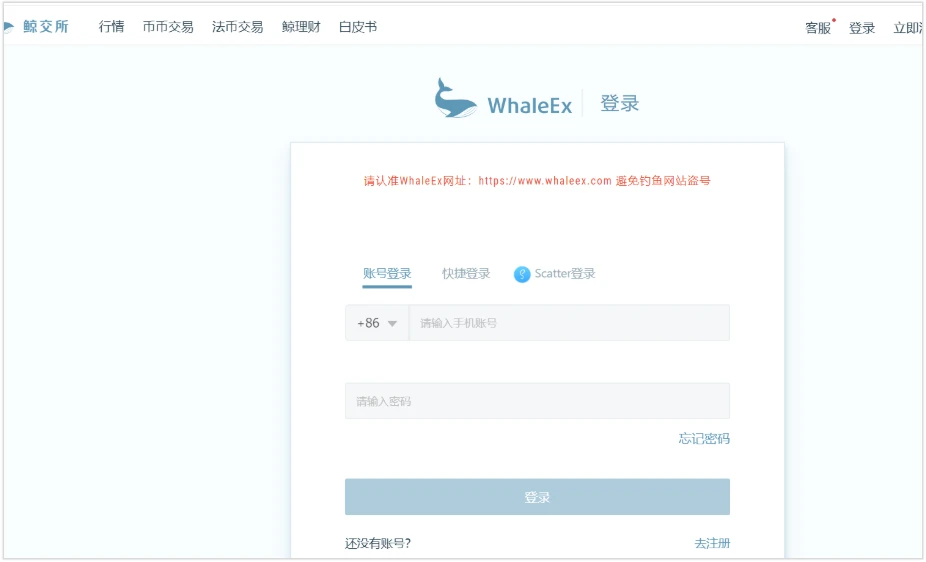Screen dimensions: 926x562
Task: Click the cut-off 立即 register link at top right
Action: tap(908, 28)
